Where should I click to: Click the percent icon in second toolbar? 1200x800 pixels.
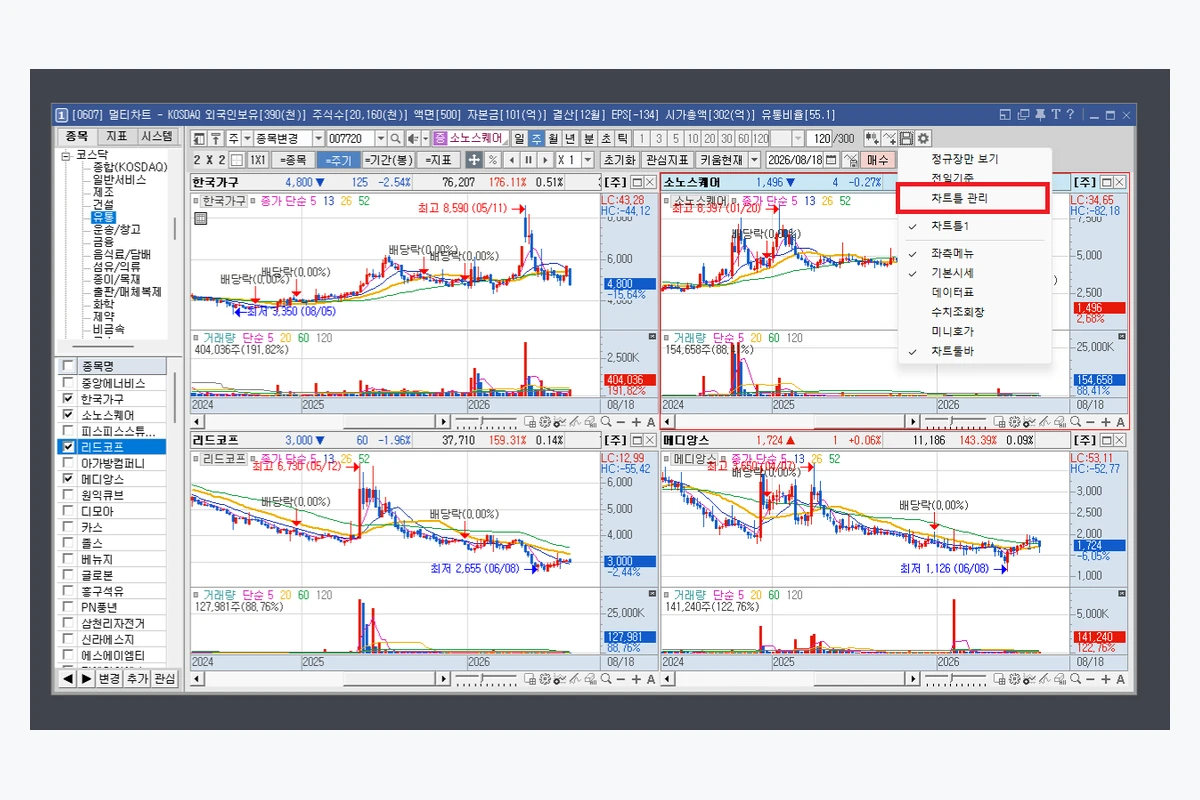493,160
